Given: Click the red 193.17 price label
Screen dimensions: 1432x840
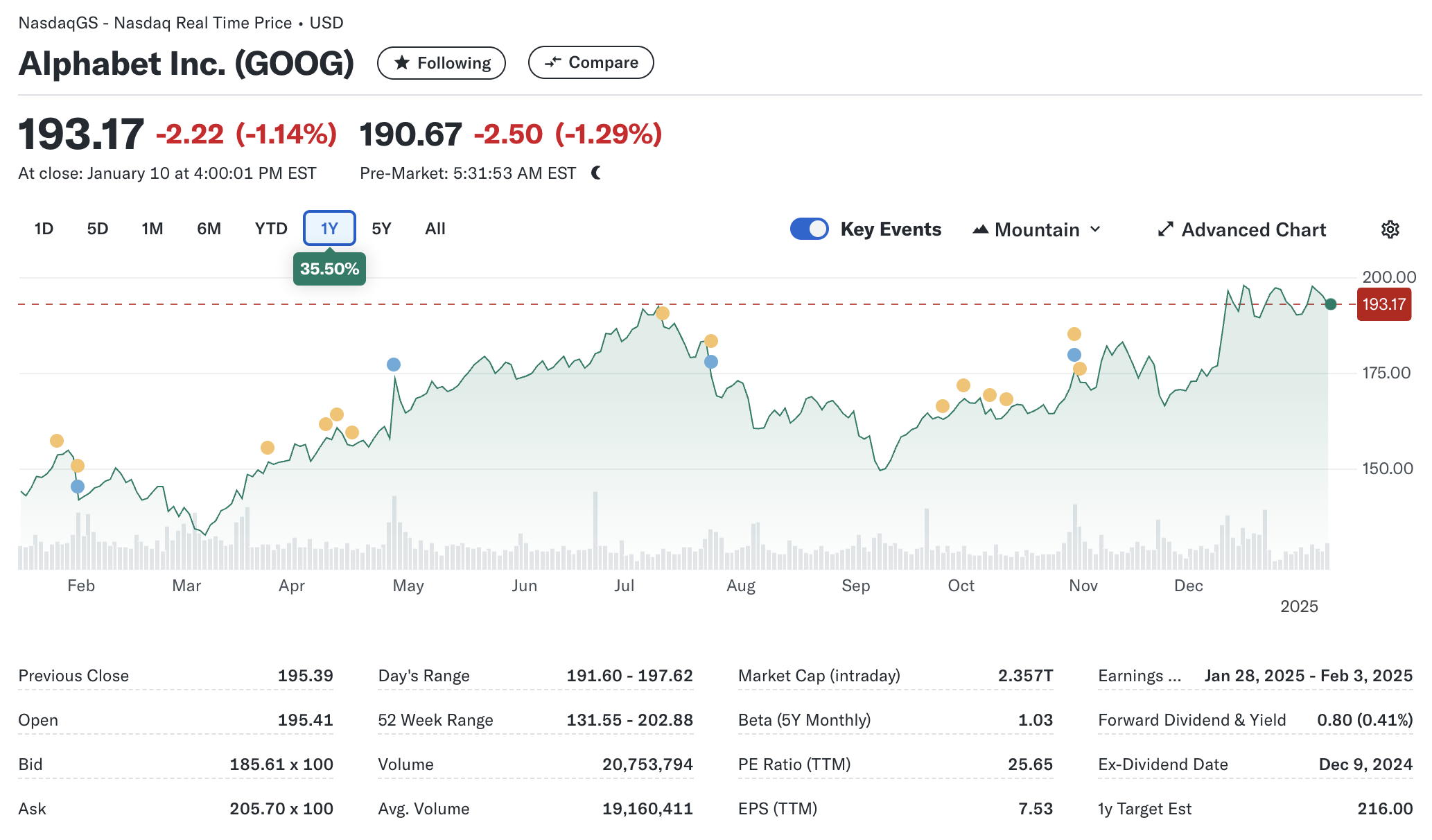Looking at the screenshot, I should (1383, 304).
